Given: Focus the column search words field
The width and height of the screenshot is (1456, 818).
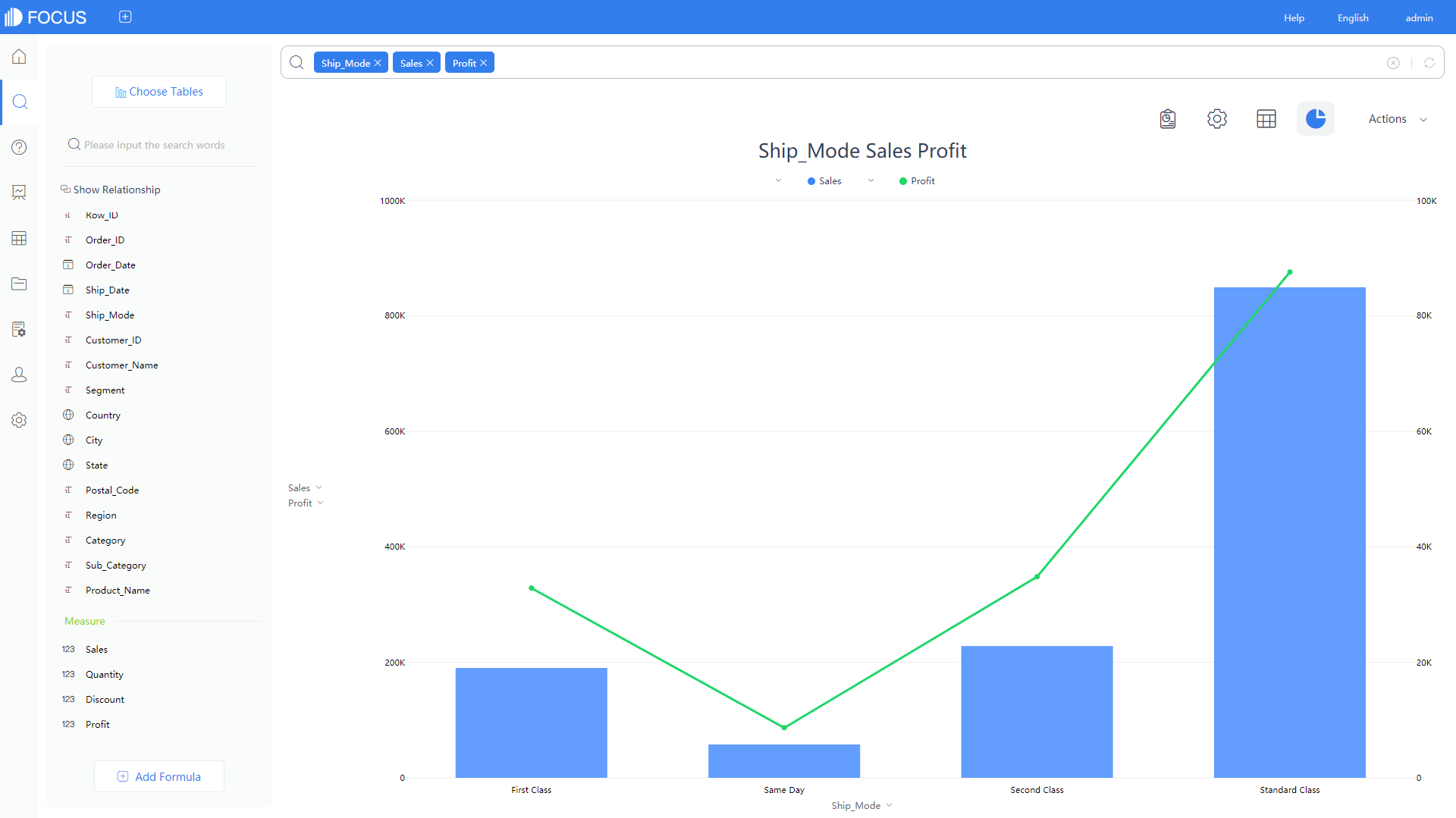Looking at the screenshot, I should point(159,145).
